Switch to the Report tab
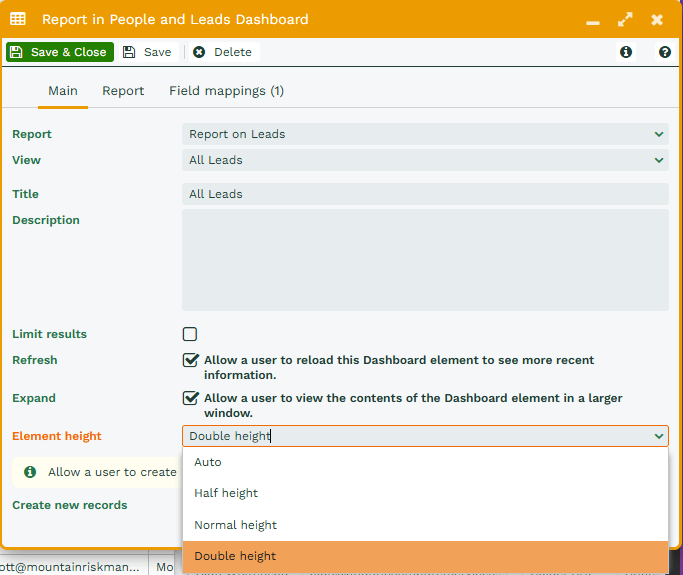Image resolution: width=683 pixels, height=575 pixels. click(x=123, y=91)
